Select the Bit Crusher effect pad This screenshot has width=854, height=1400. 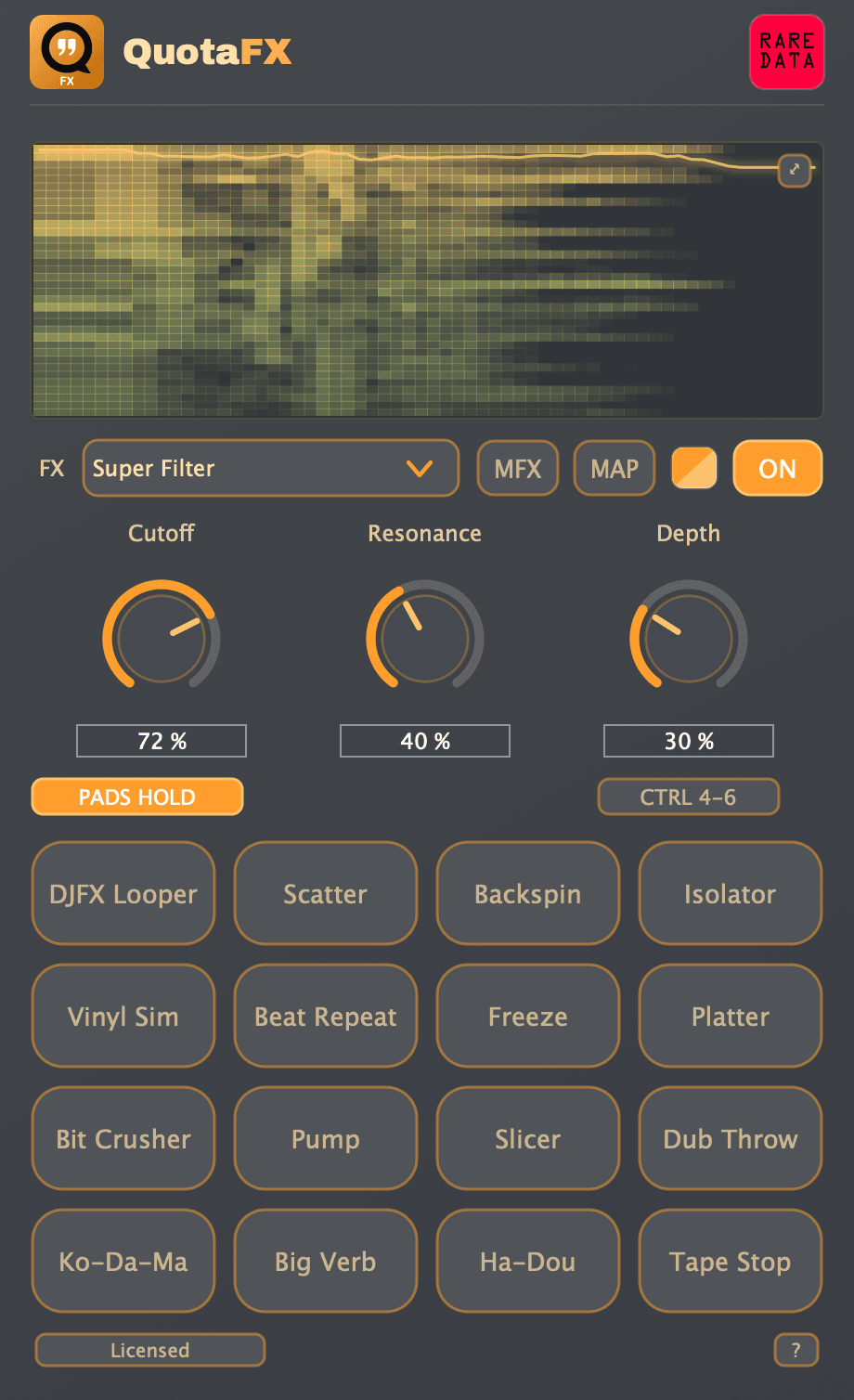coord(123,1138)
